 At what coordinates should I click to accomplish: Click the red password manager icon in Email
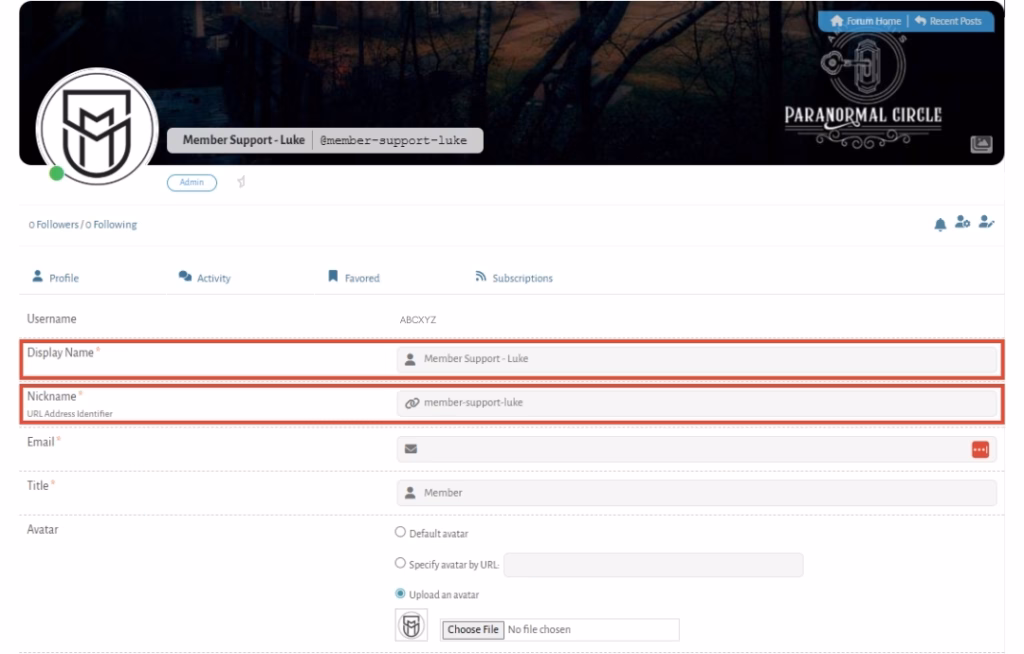980,450
